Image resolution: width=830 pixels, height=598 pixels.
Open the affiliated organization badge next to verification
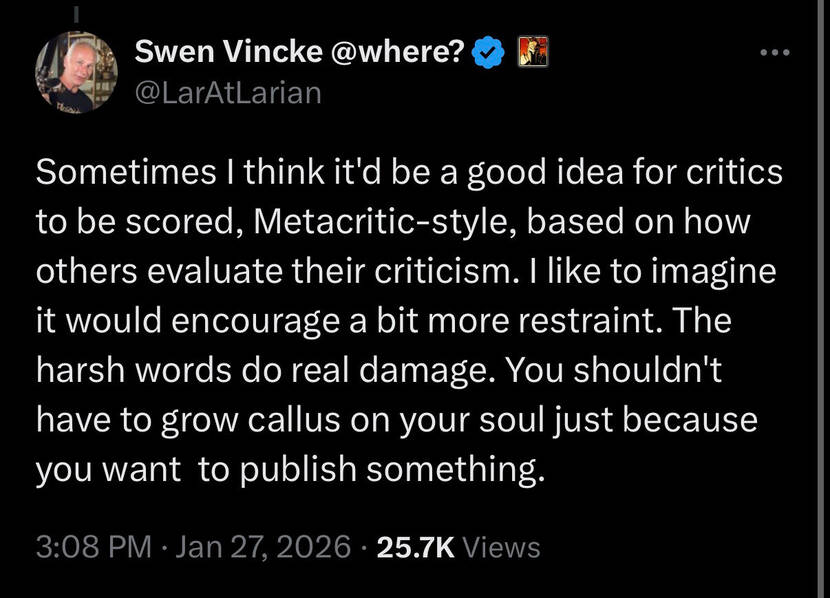click(531, 50)
